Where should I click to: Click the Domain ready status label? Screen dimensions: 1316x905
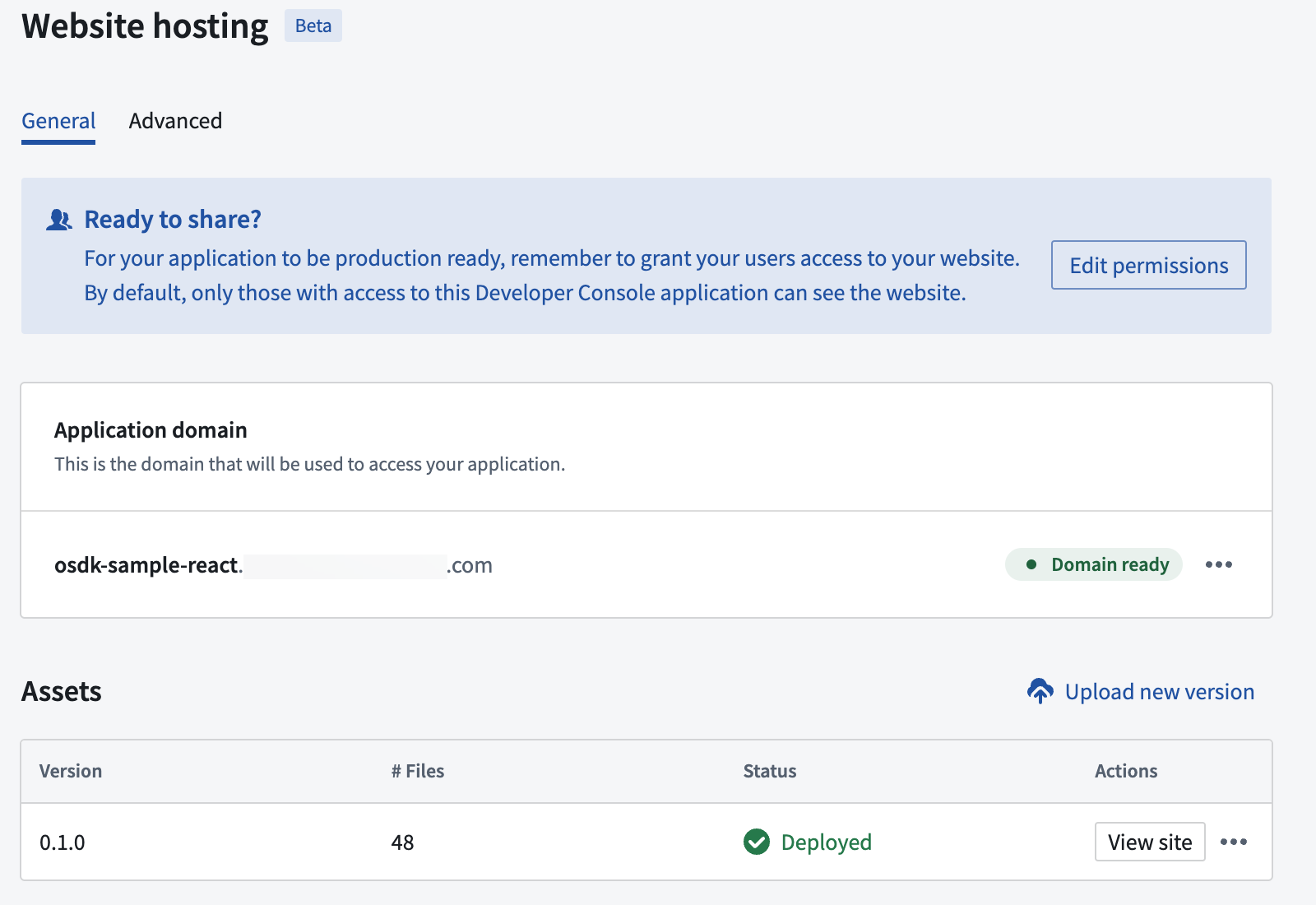coord(1110,564)
